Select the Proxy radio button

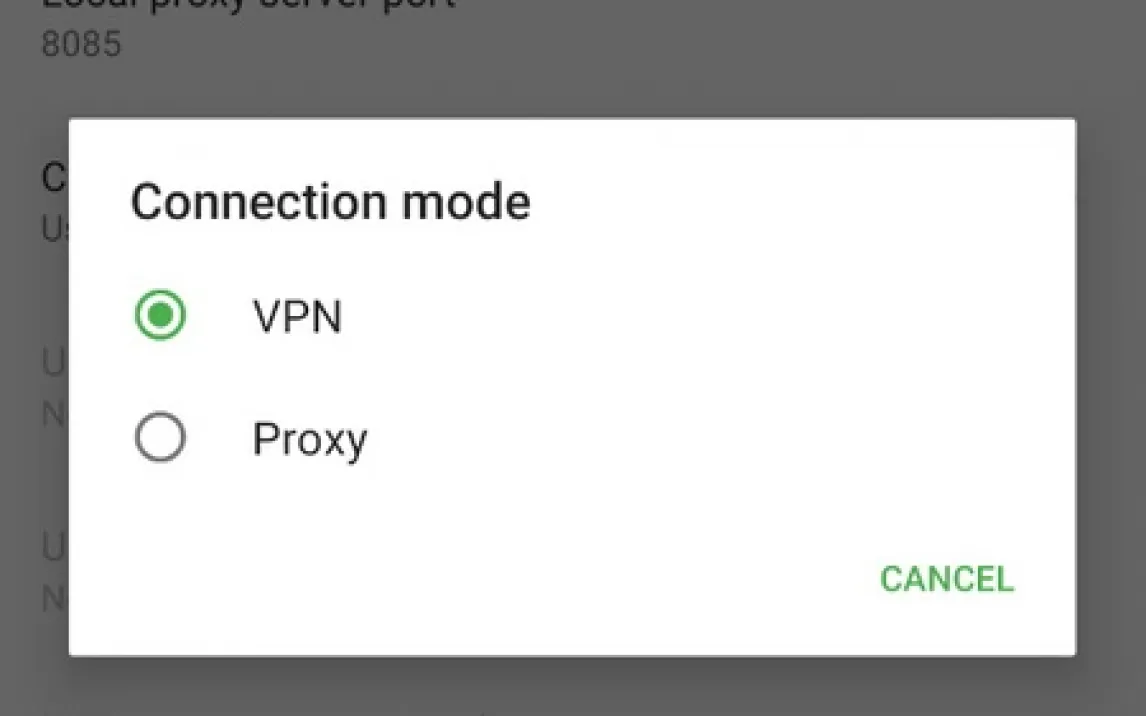click(x=160, y=438)
